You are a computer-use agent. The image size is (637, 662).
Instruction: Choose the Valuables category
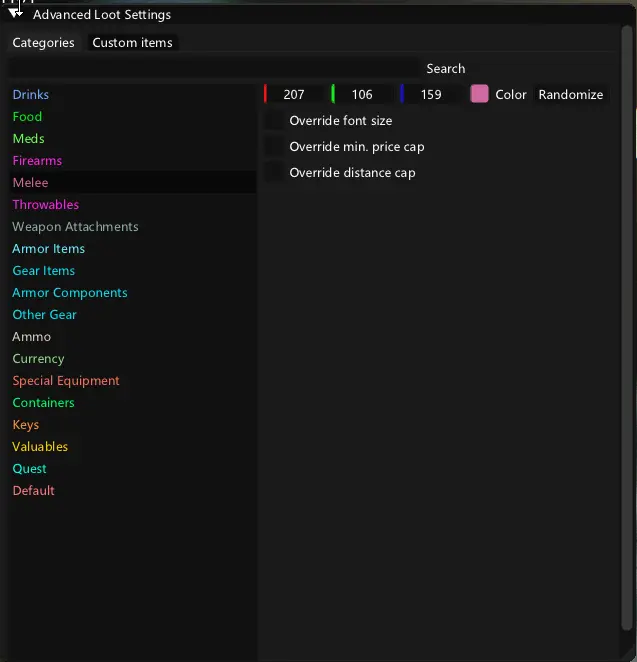[40, 447]
